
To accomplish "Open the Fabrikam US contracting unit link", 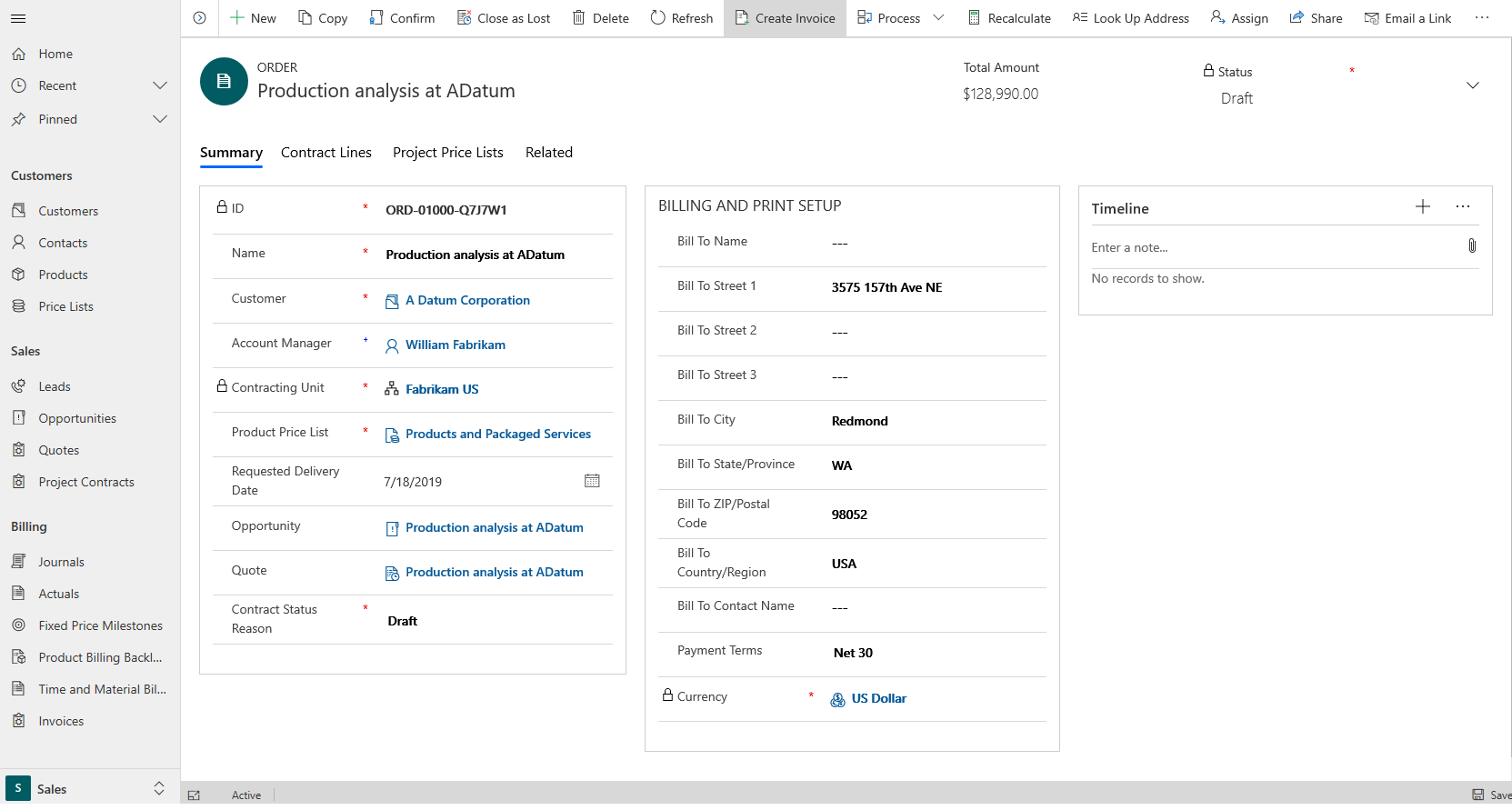I will pos(442,389).
